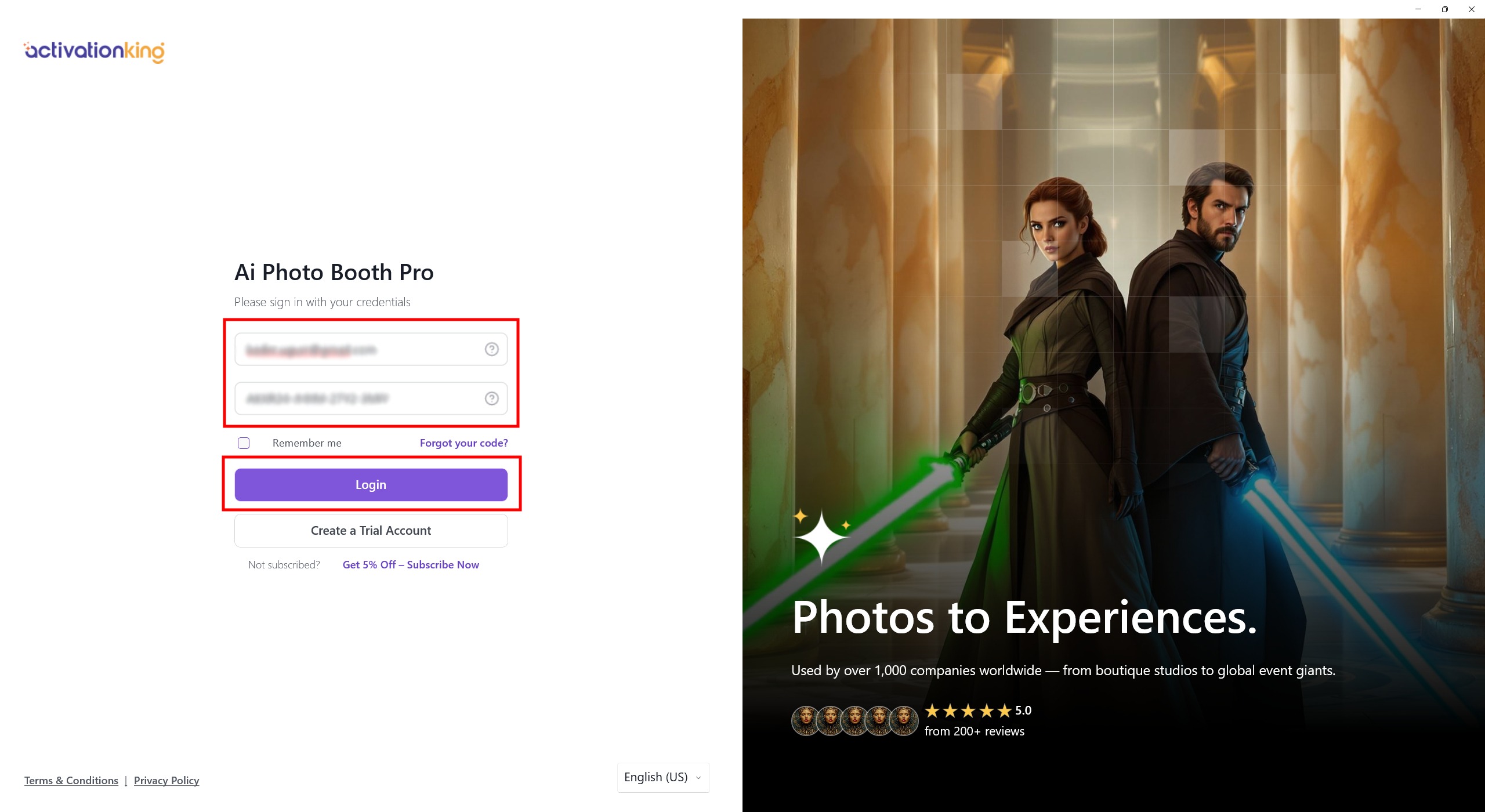Click the five-star rating icons
Screen dimensions: 1485x812
click(968, 710)
